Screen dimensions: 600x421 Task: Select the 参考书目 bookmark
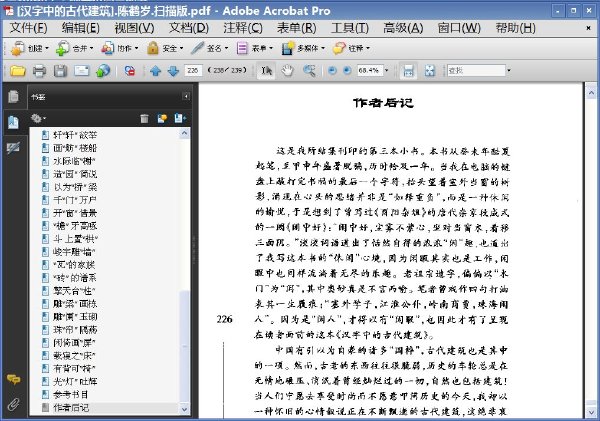(x=71, y=394)
